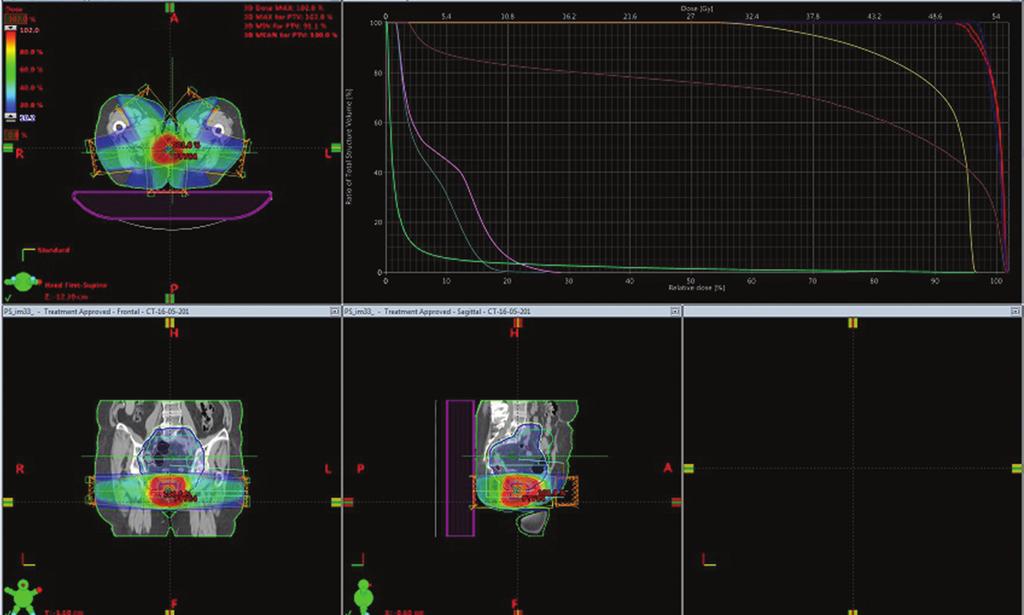The height and width of the screenshot is (615, 1024).
Task: Click the 40.0 % label on dose color scale
Action: [31, 87]
